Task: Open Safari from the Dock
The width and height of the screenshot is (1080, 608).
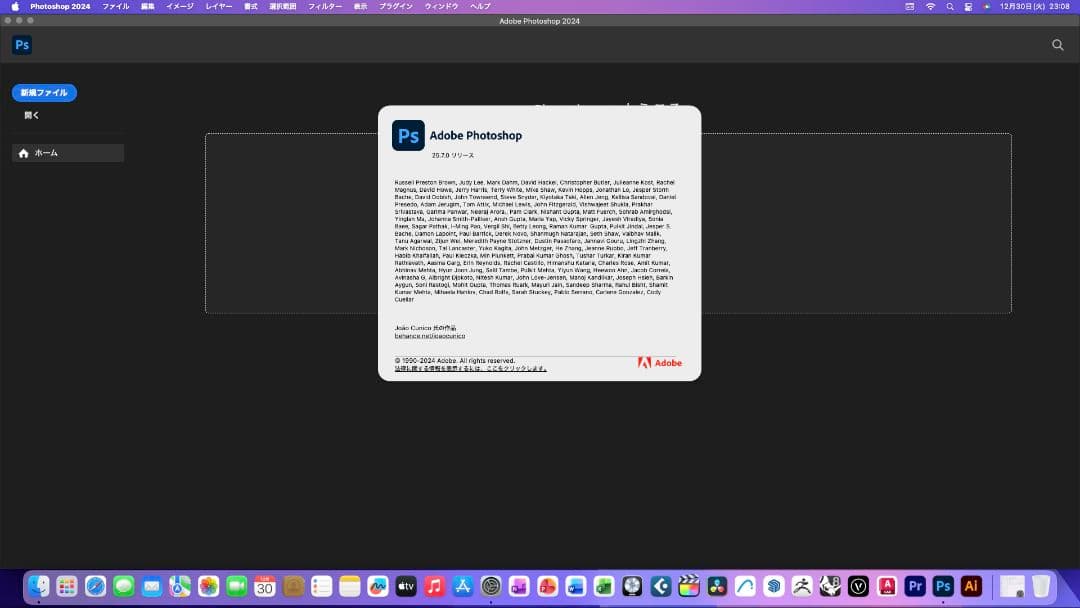Action: 95,586
